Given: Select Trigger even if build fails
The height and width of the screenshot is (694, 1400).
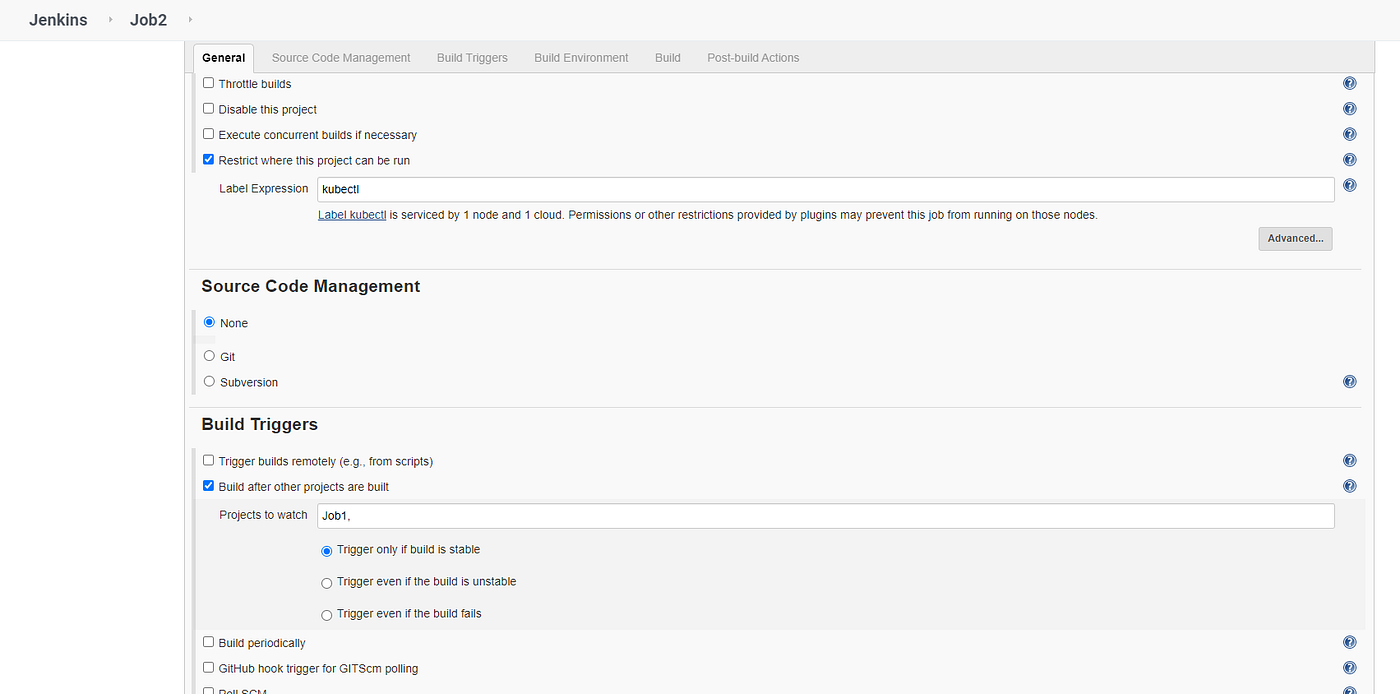Looking at the screenshot, I should (326, 614).
